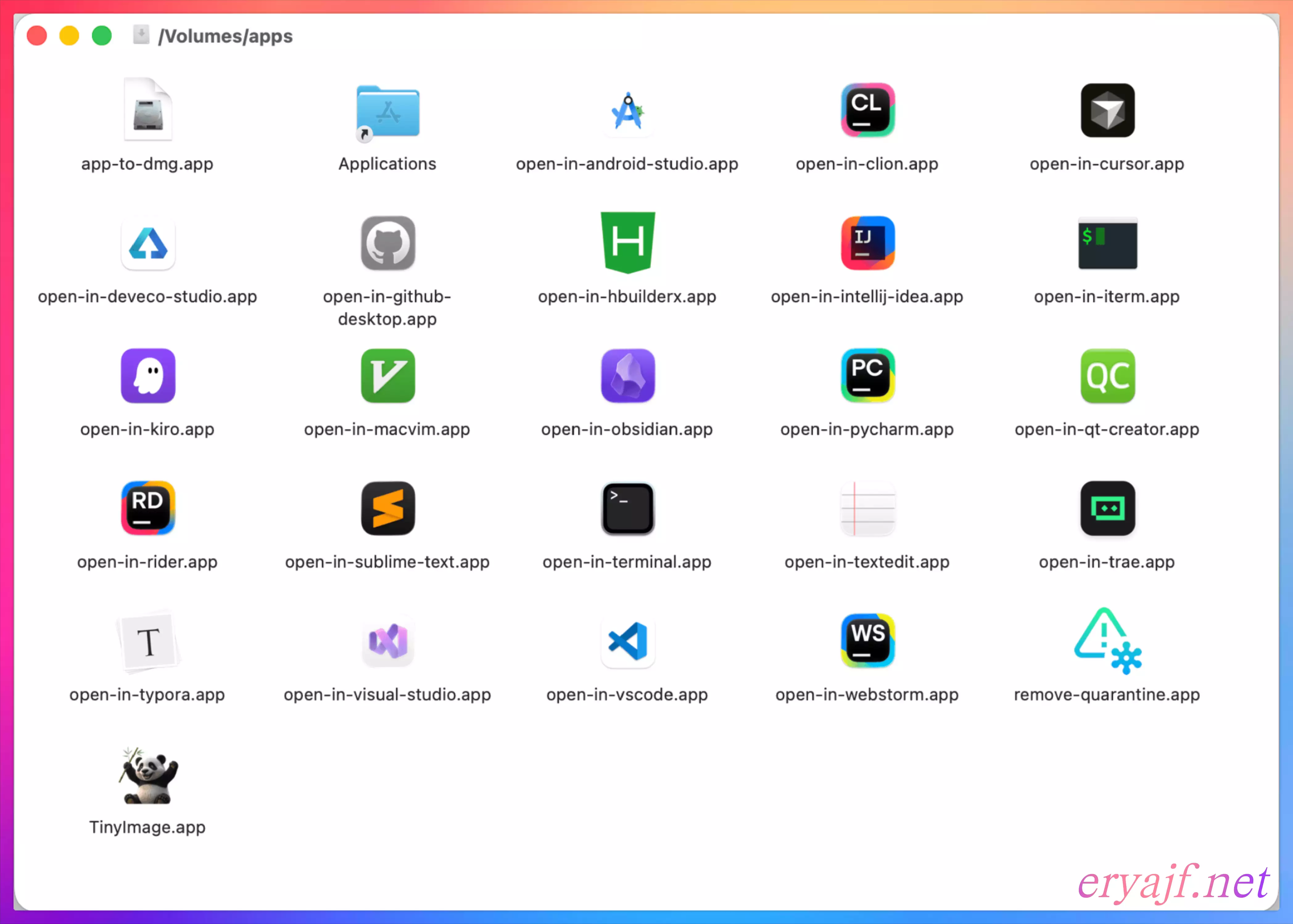Select the CLion app icon
1293x924 pixels.
867,110
